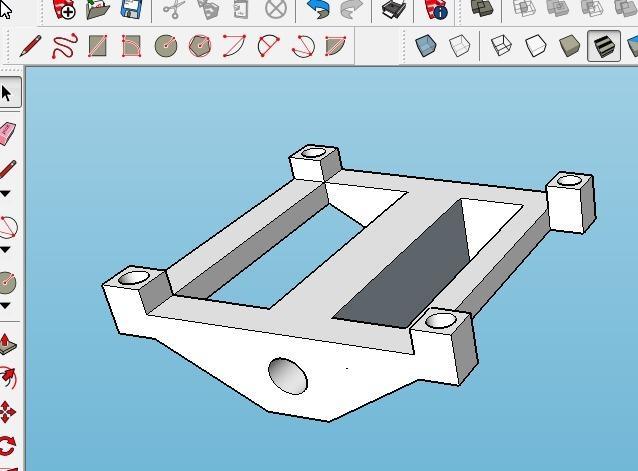
Task: Create a new model with the New icon
Action: [x=65, y=9]
